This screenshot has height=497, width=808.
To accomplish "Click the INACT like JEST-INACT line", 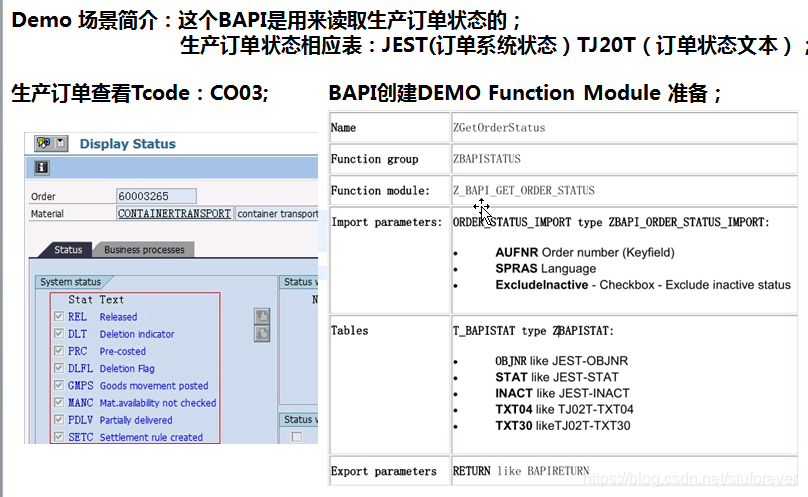I will 562,393.
